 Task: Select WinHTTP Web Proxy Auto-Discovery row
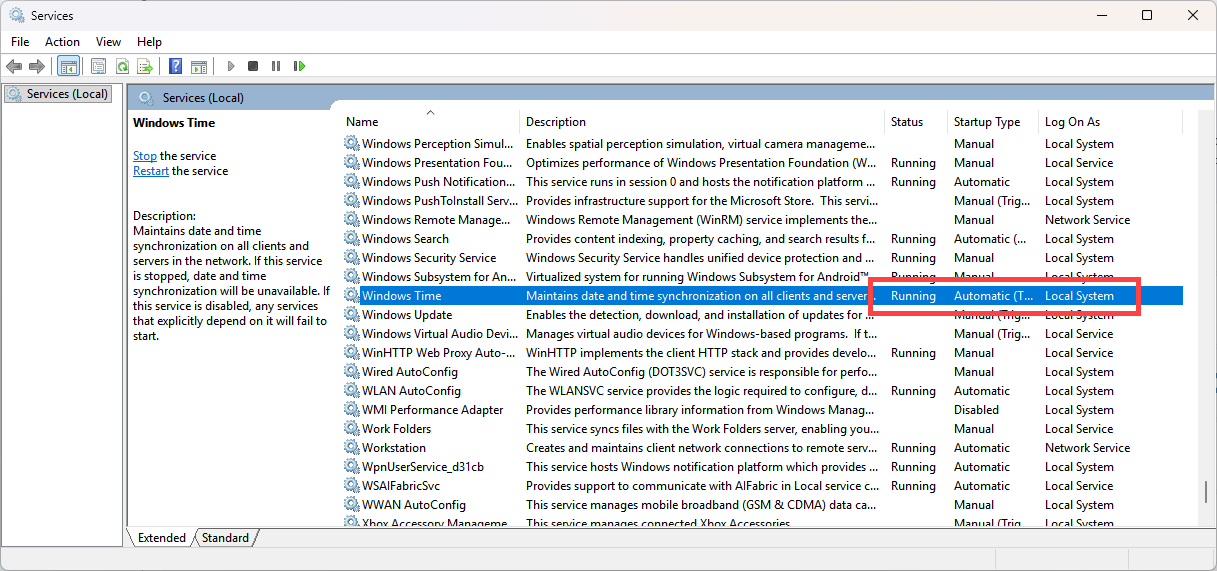(x=762, y=353)
